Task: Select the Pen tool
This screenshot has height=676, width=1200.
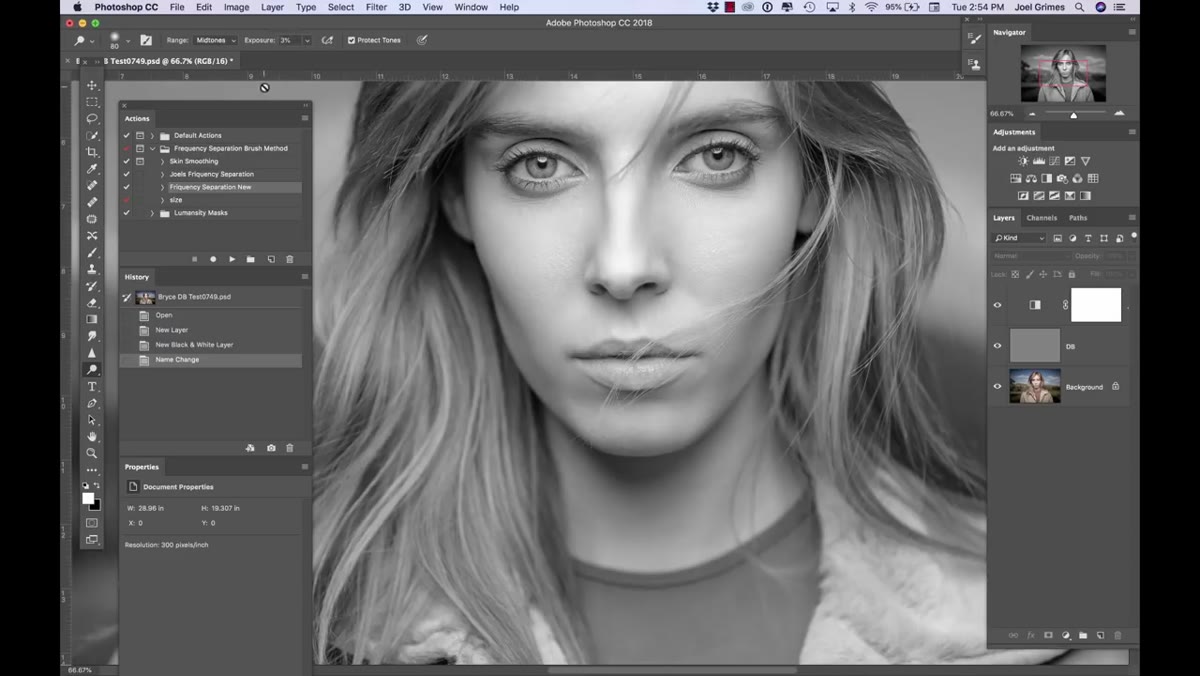Action: coord(92,403)
